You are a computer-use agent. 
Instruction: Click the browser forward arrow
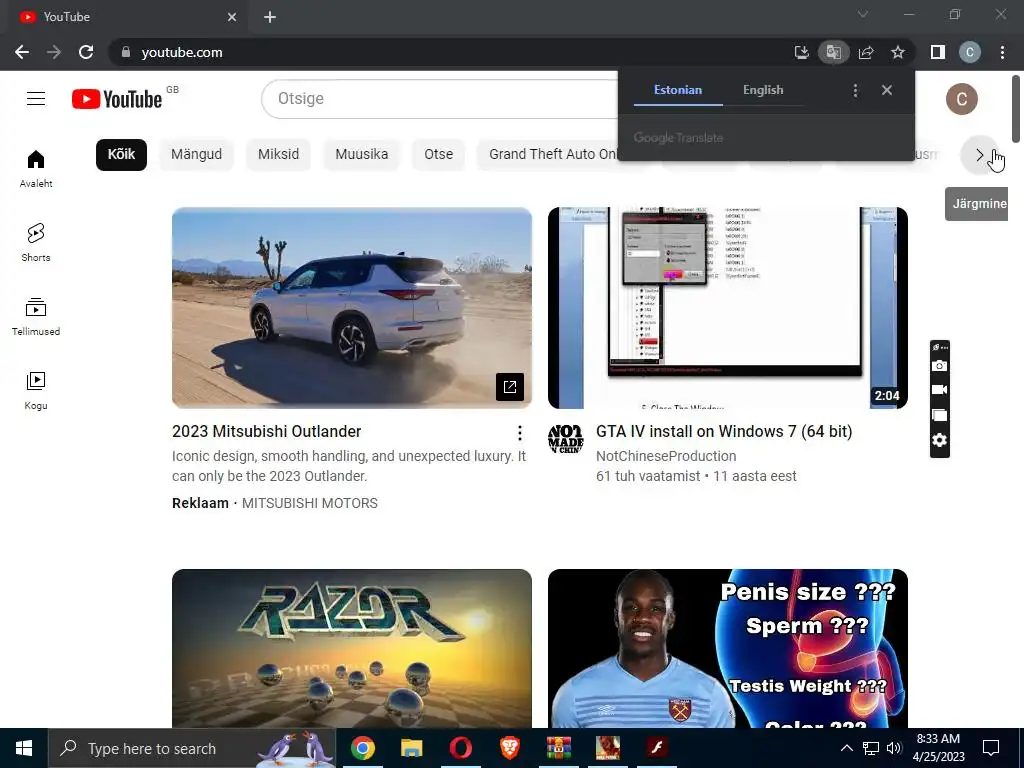(54, 52)
